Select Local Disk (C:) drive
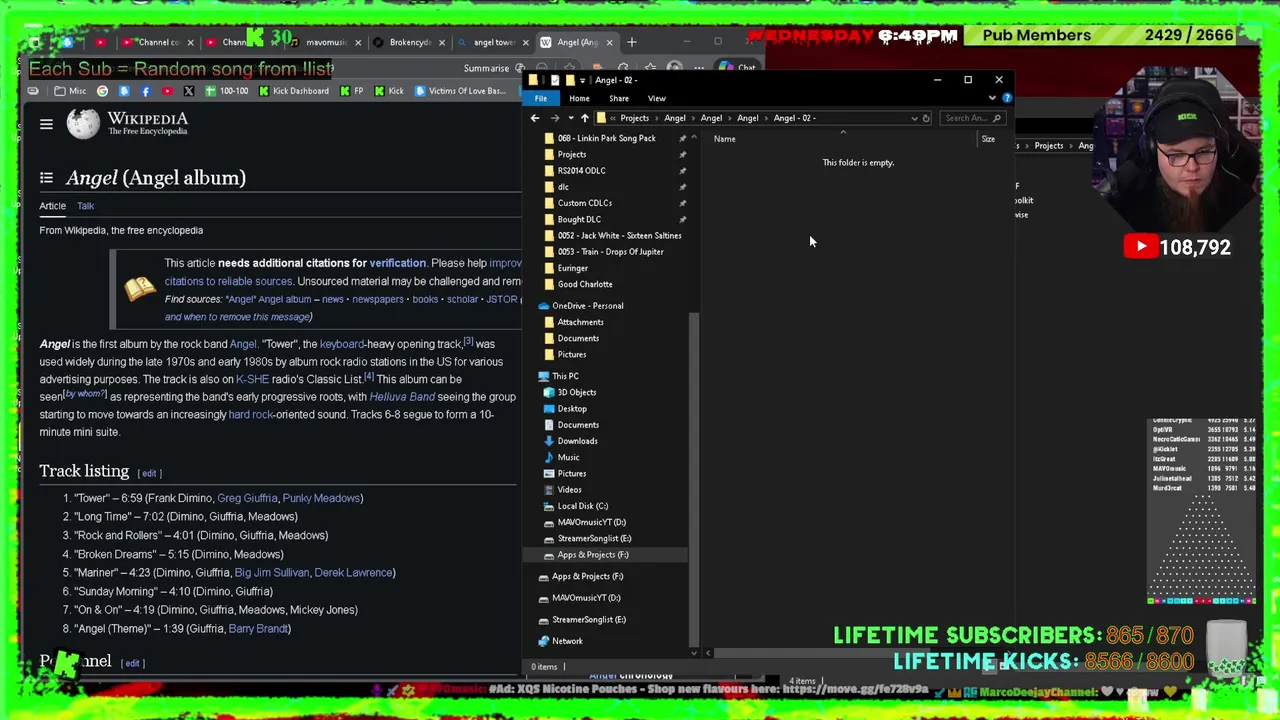The width and height of the screenshot is (1280, 720). pos(582,506)
